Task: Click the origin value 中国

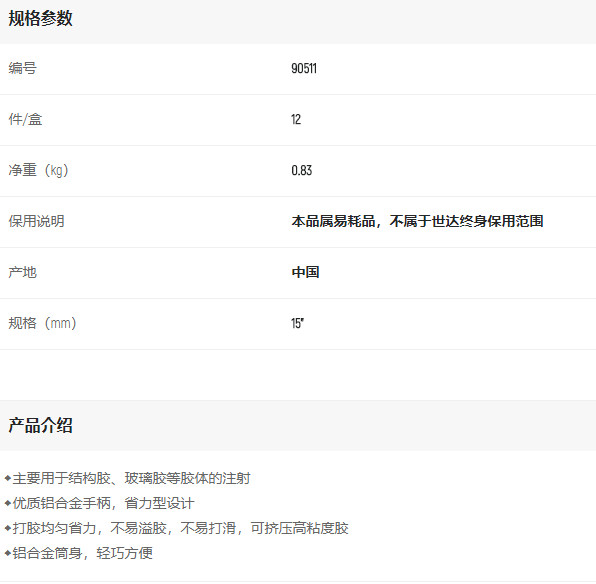Action: tap(305, 272)
